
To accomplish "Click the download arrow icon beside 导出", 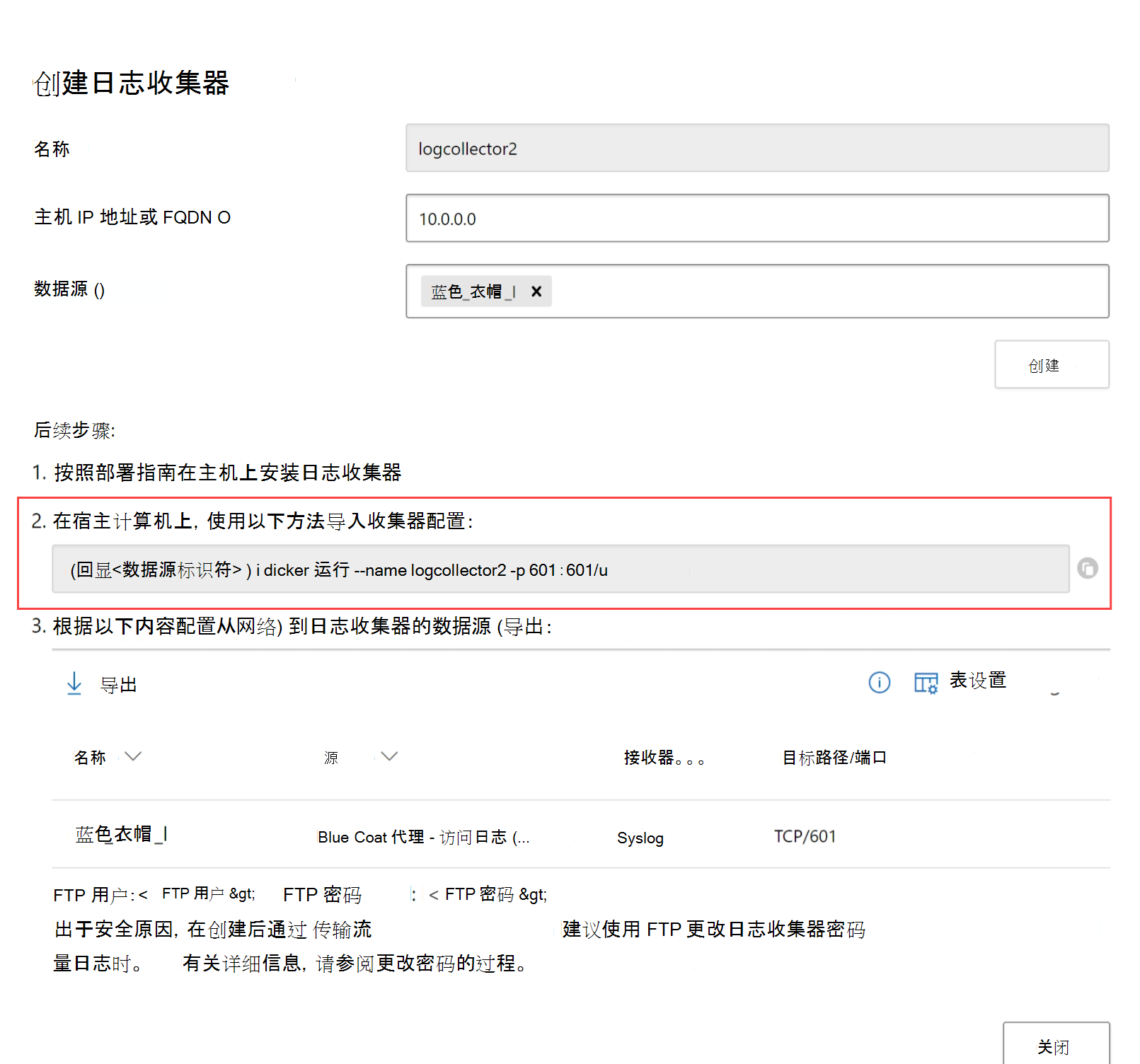I will 74,683.
